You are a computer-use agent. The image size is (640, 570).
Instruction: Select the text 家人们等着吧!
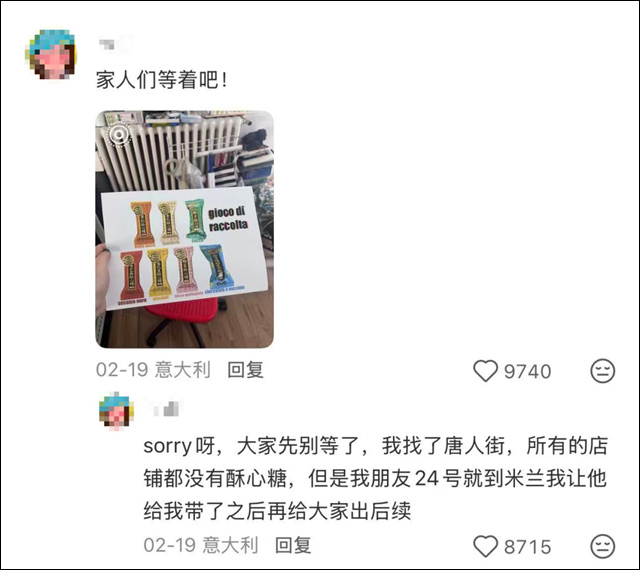pos(162,80)
